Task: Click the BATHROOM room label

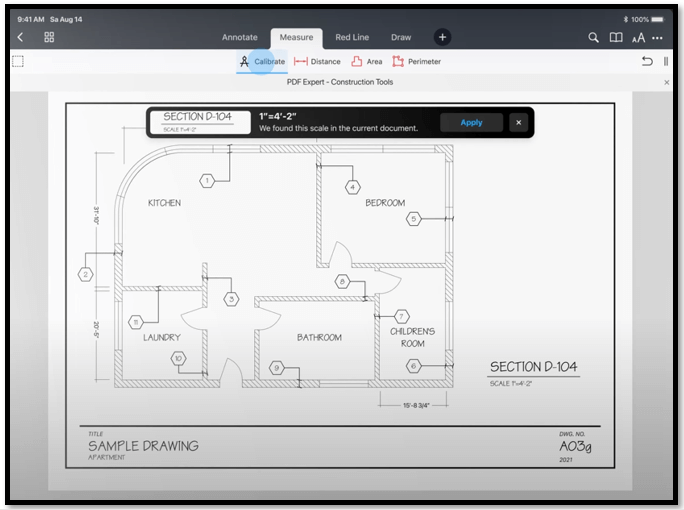Action: pyautogui.click(x=319, y=337)
